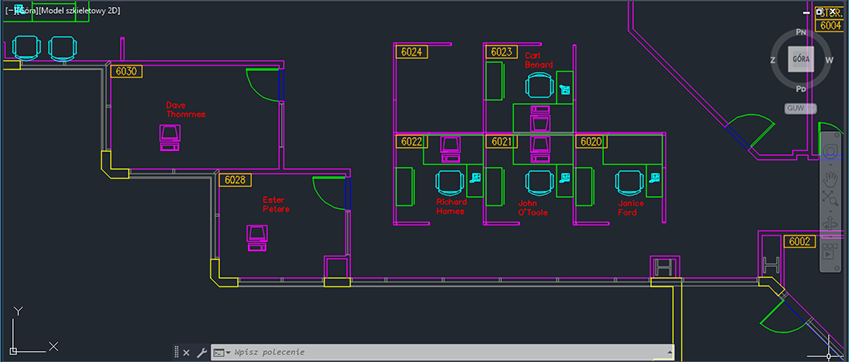Rotate view to Pn on ViewCube compass
The height and width of the screenshot is (362, 849).
(x=801, y=32)
